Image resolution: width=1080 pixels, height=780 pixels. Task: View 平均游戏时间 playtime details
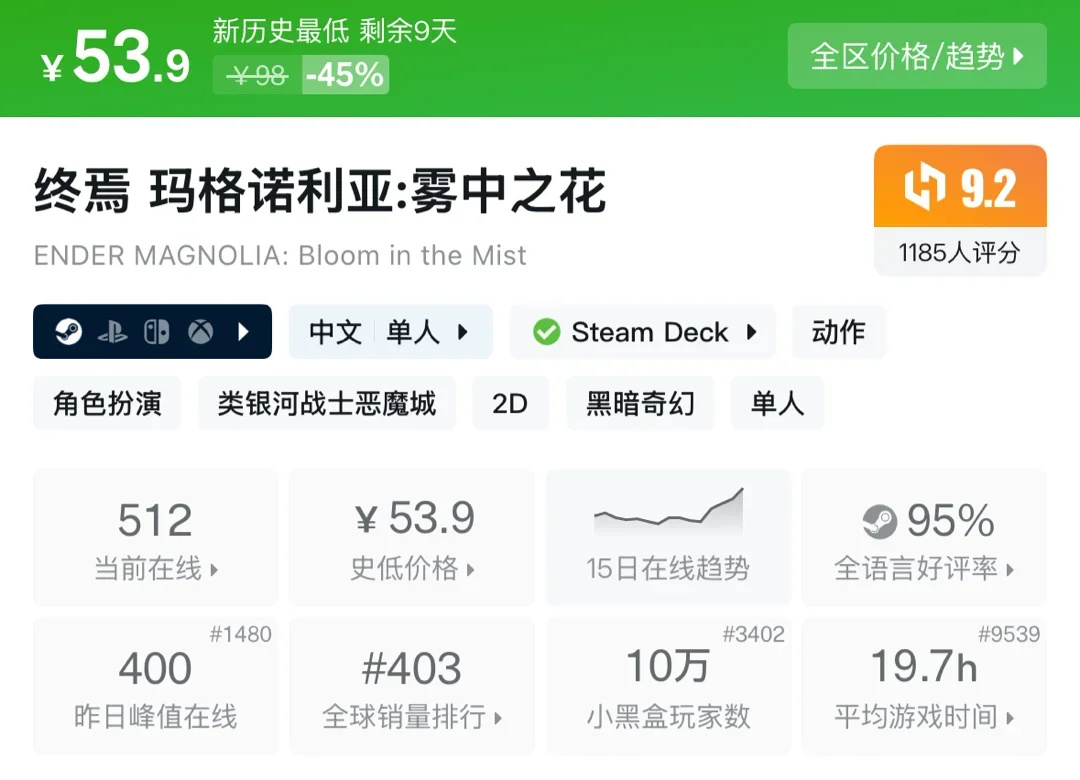click(x=924, y=686)
